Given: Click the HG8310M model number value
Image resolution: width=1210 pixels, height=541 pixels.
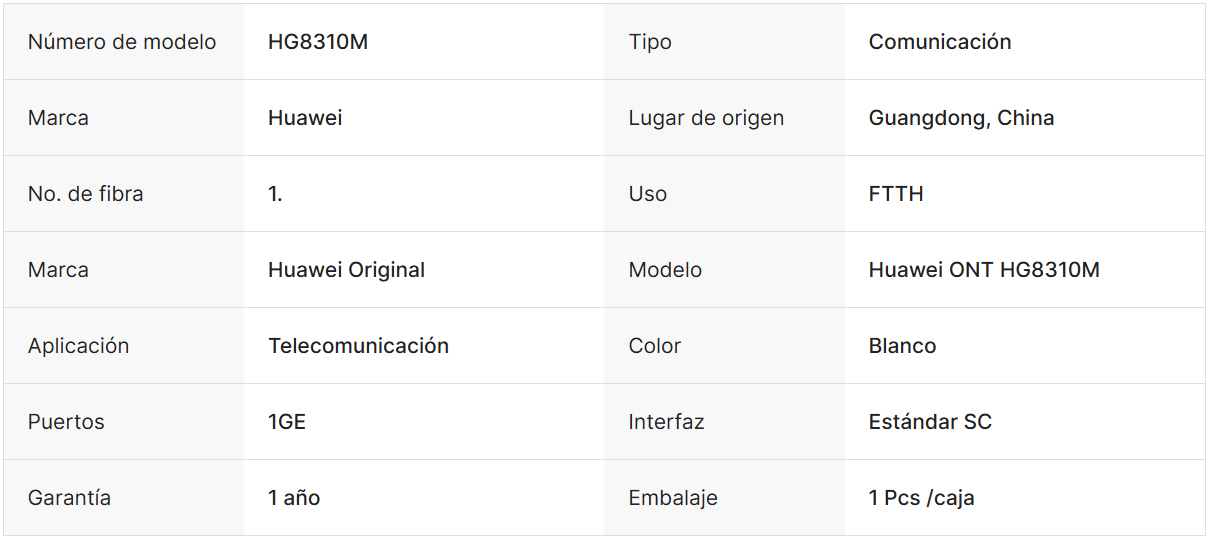Looking at the screenshot, I should click(x=318, y=42).
